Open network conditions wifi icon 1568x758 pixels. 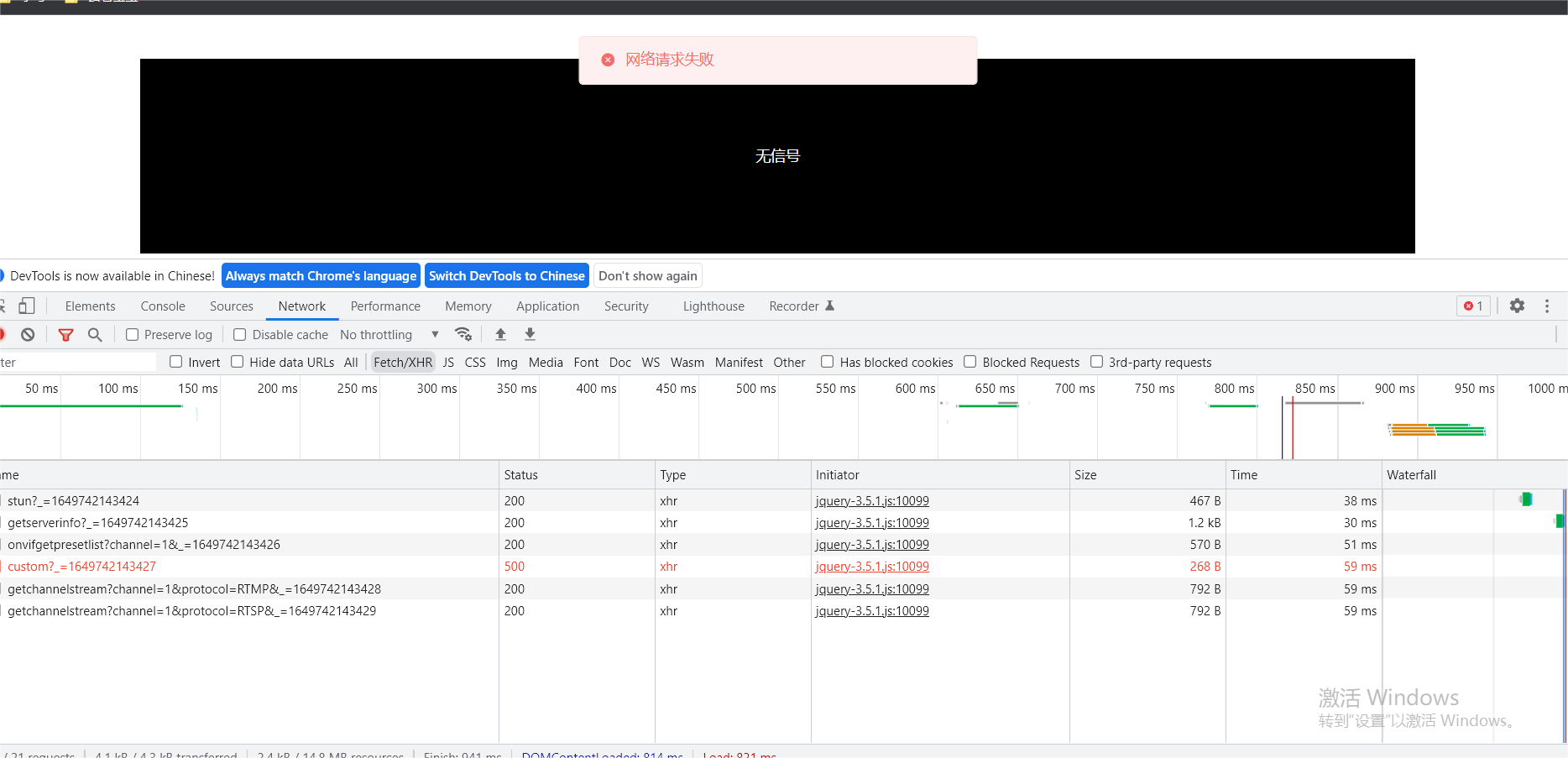point(463,334)
